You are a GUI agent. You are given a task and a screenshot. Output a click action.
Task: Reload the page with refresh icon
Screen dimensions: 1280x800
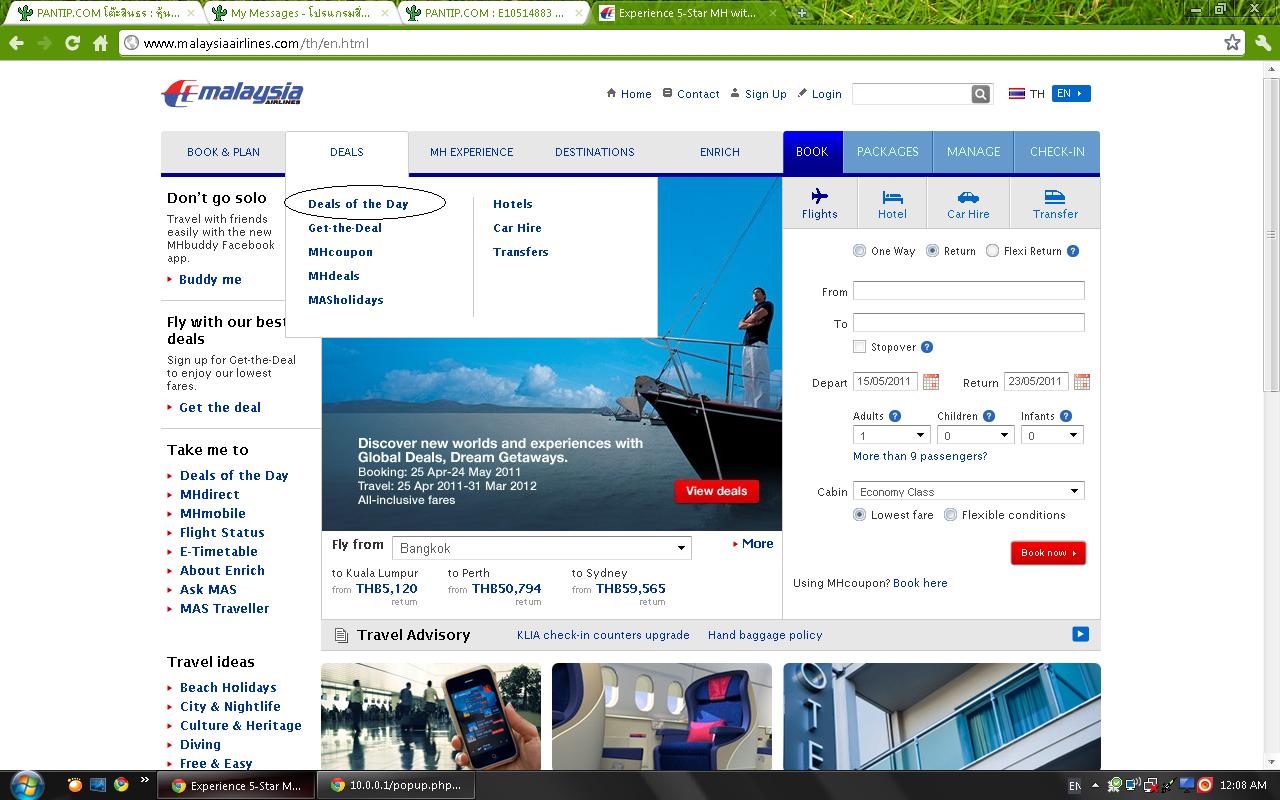point(73,43)
